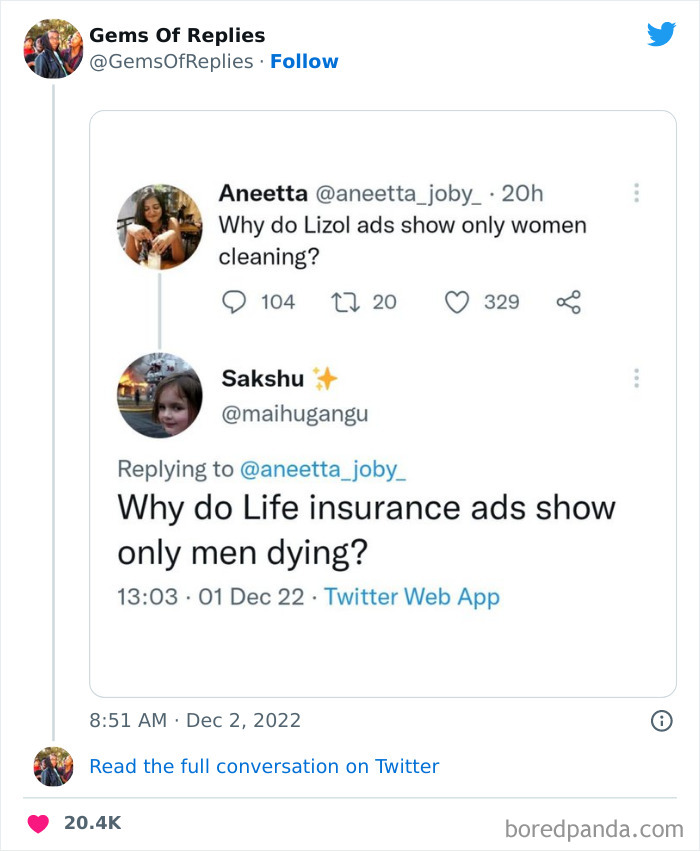Image resolution: width=700 pixels, height=851 pixels.
Task: Click the @GemsOfReplies handle
Action: click(171, 61)
